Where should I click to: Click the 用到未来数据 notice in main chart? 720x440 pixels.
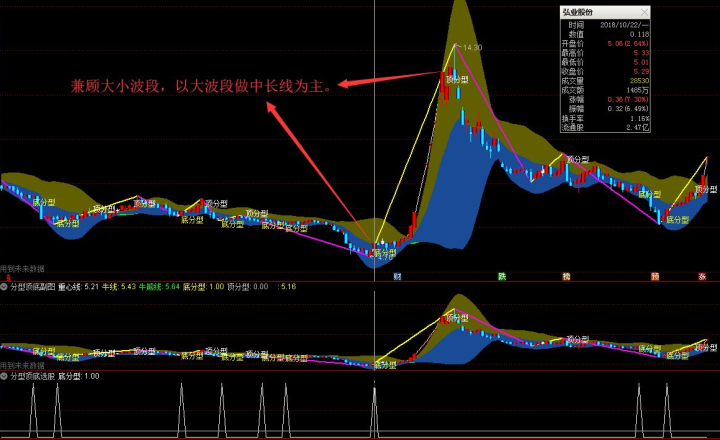[x=22, y=269]
